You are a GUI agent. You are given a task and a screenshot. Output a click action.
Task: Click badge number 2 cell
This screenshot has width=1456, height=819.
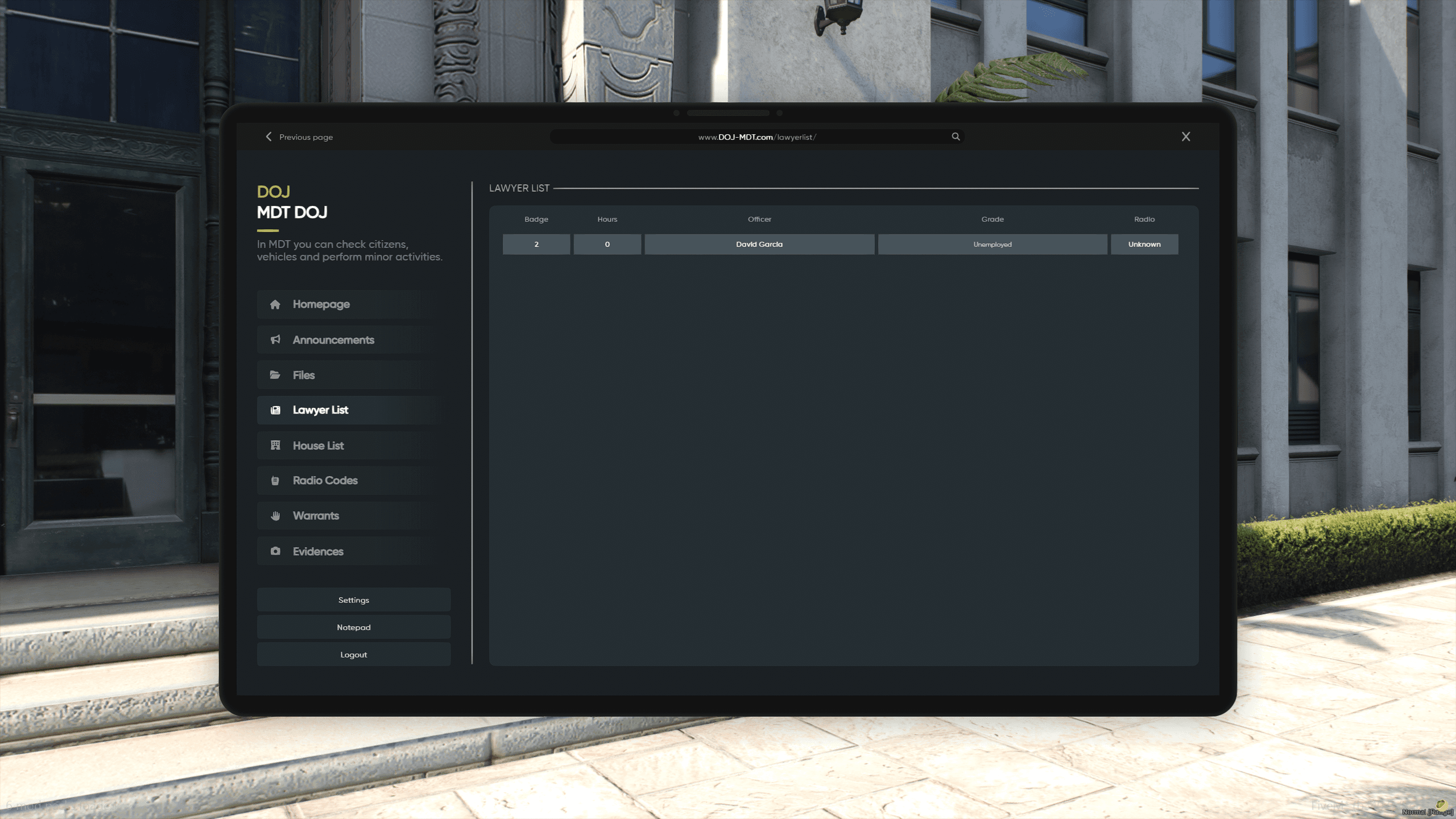tap(536, 244)
